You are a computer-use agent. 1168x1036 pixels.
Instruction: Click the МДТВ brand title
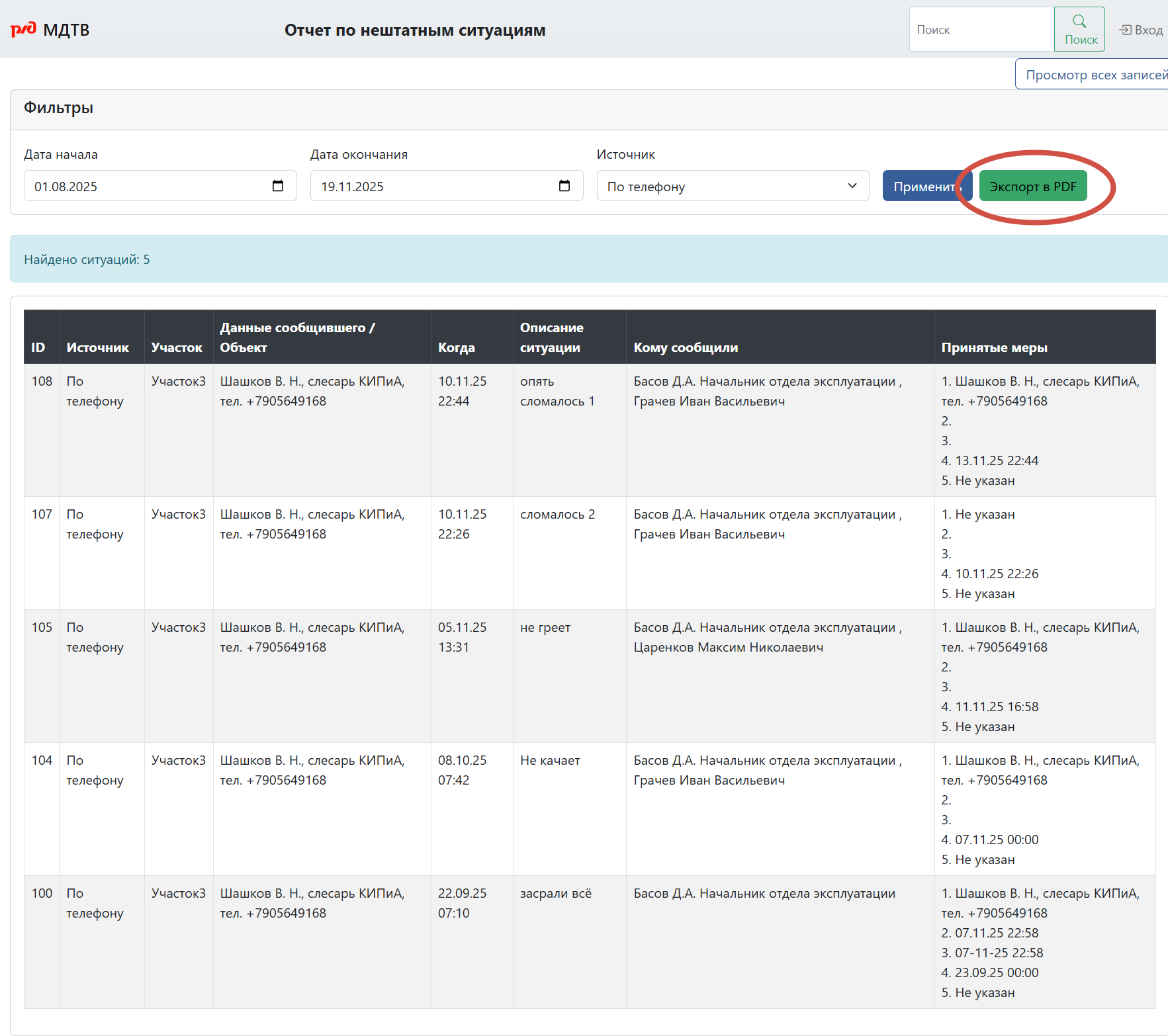[66, 30]
